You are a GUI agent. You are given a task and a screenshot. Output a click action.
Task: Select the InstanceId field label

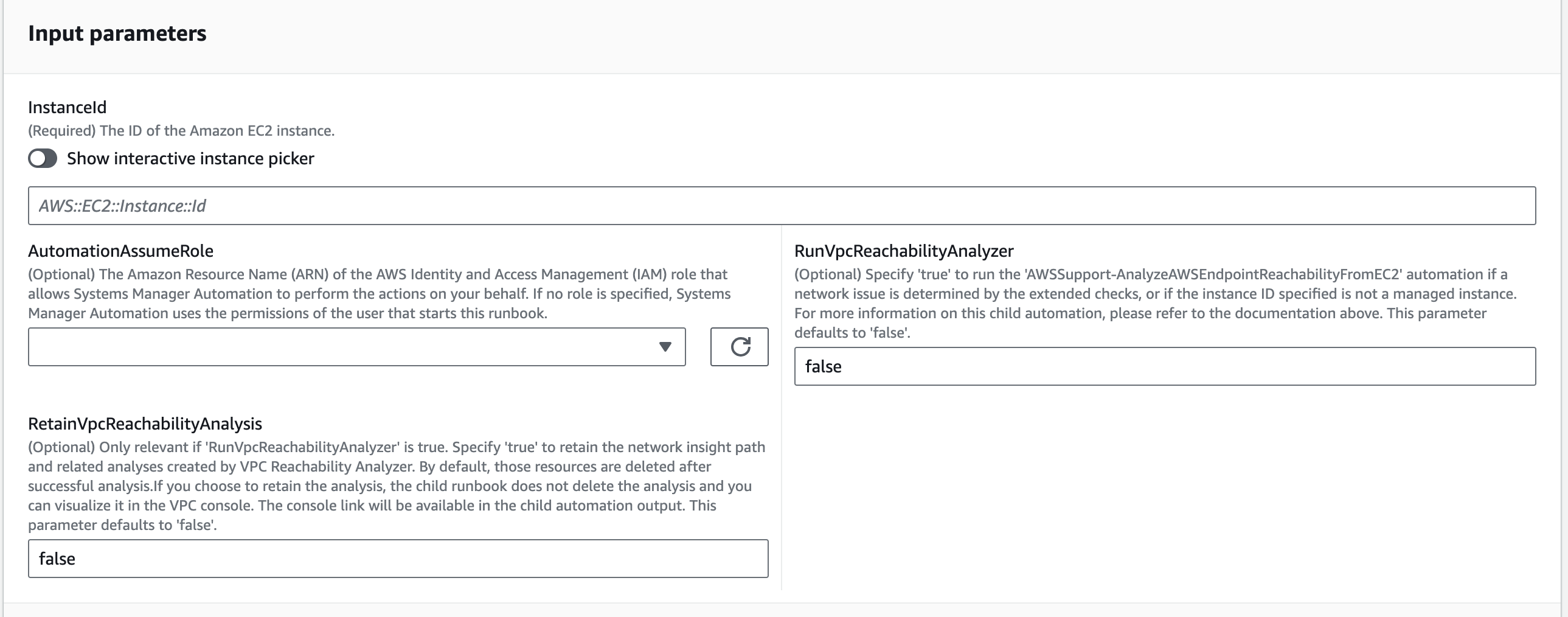point(68,106)
